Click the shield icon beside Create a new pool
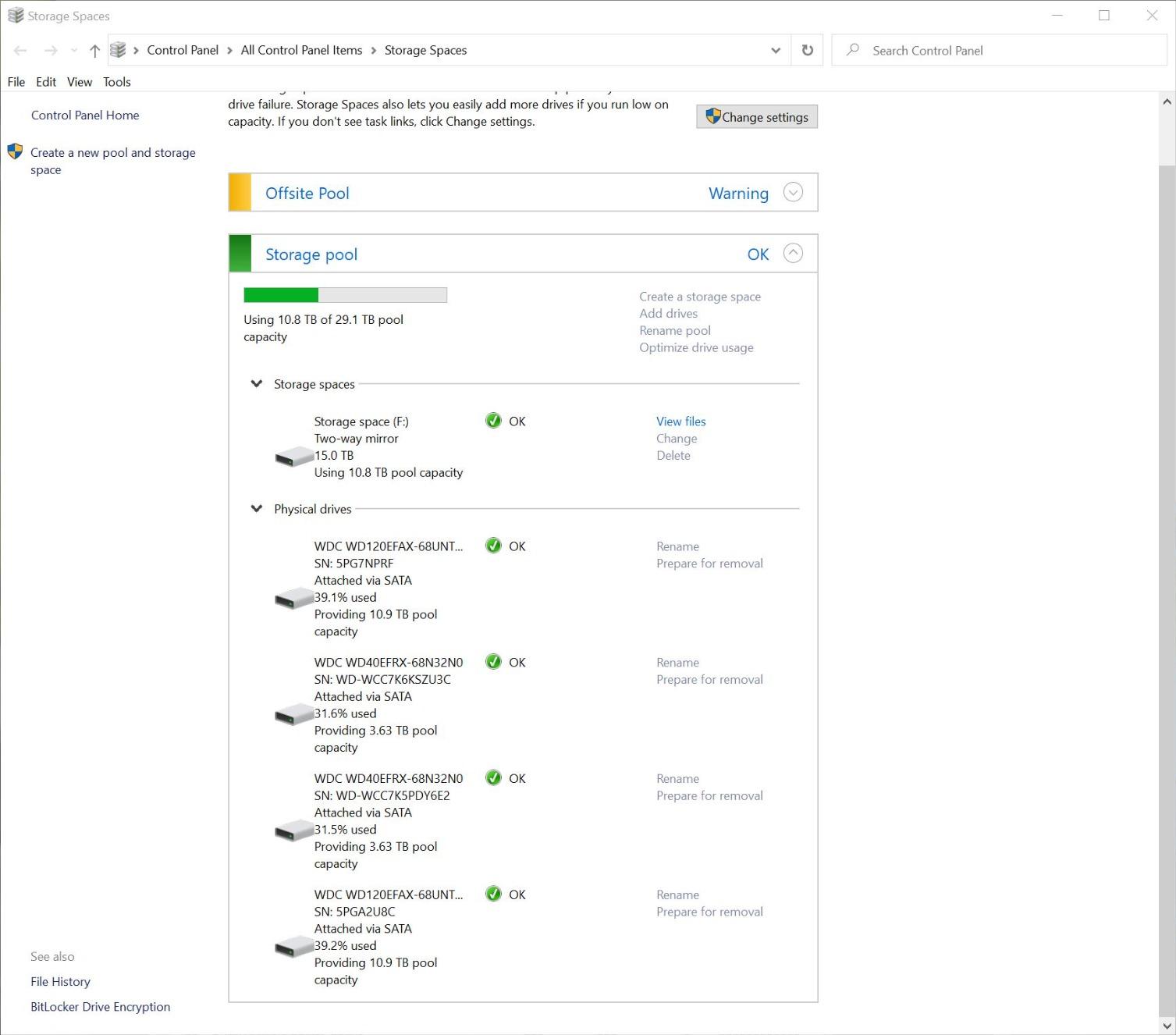The image size is (1176, 1035). tap(15, 151)
